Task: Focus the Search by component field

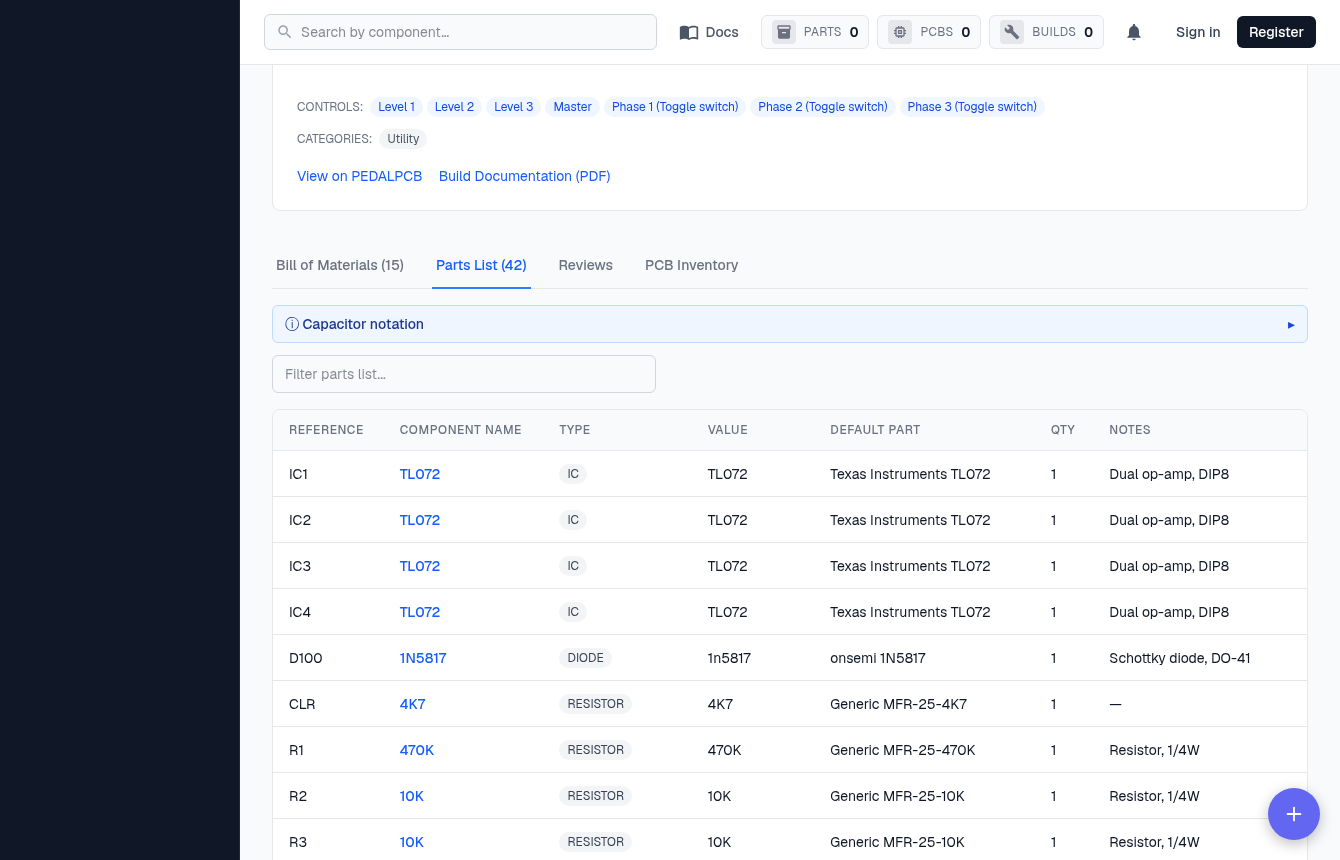Action: pos(460,32)
